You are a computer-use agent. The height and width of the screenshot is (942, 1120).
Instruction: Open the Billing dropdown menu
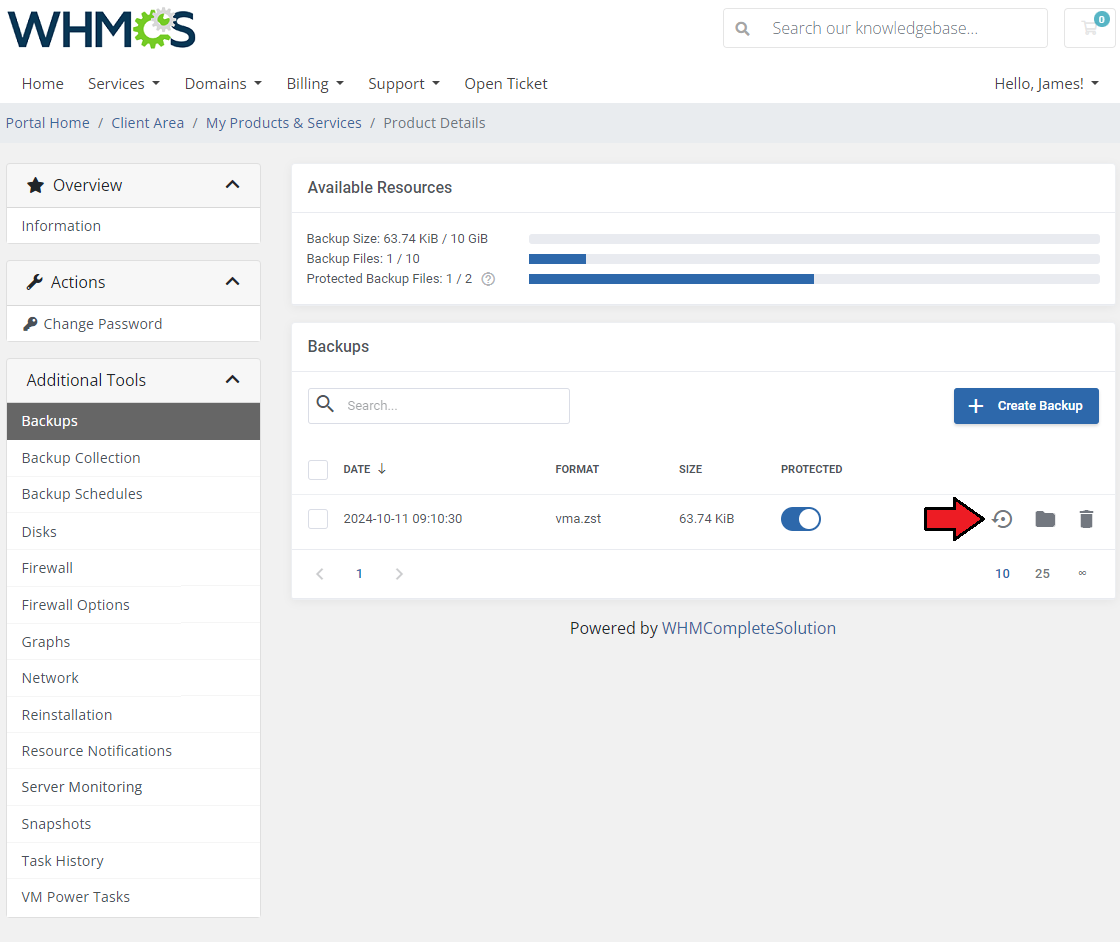tap(315, 84)
